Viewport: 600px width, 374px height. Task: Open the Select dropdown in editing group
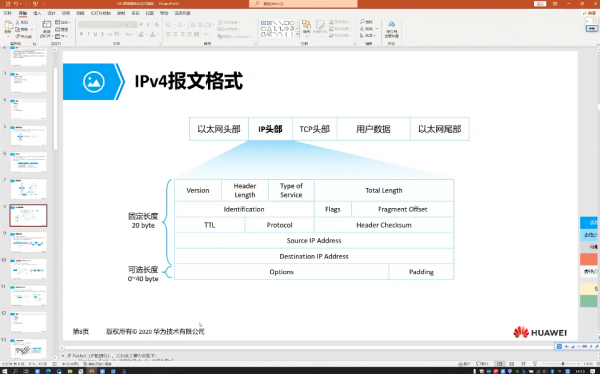(x=367, y=36)
